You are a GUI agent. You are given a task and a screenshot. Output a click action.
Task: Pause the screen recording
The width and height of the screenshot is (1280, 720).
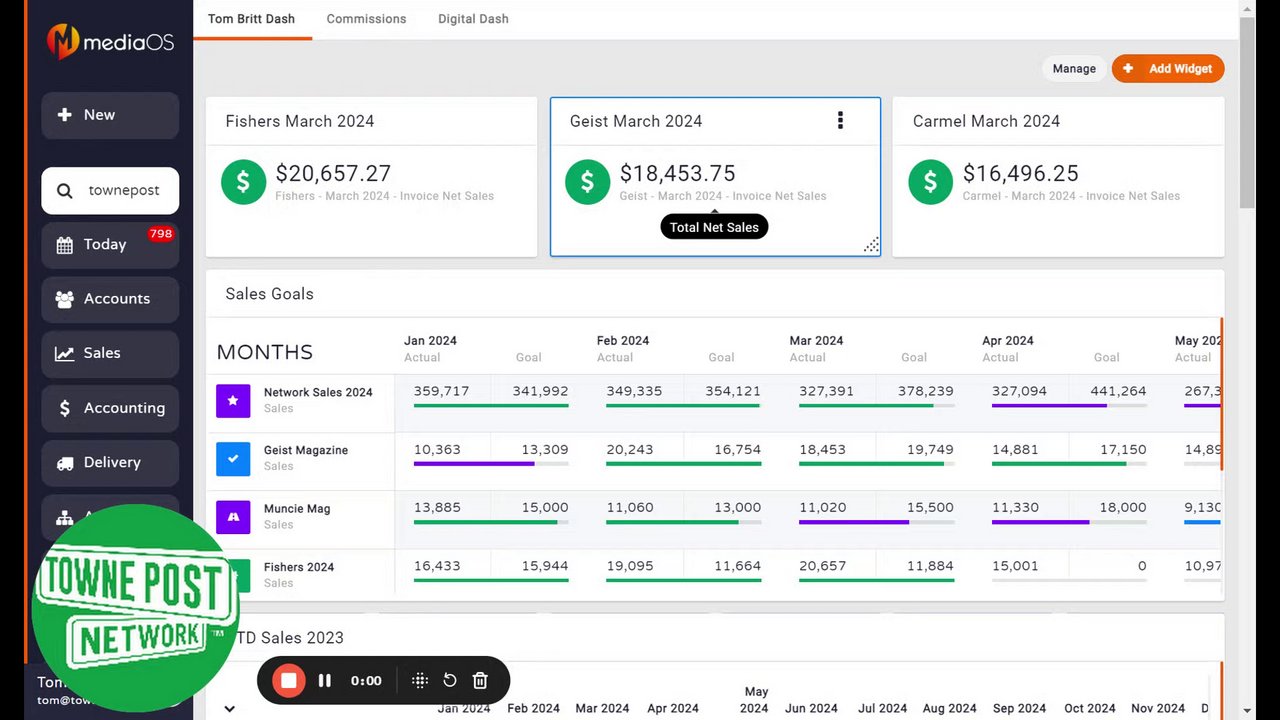tap(325, 681)
